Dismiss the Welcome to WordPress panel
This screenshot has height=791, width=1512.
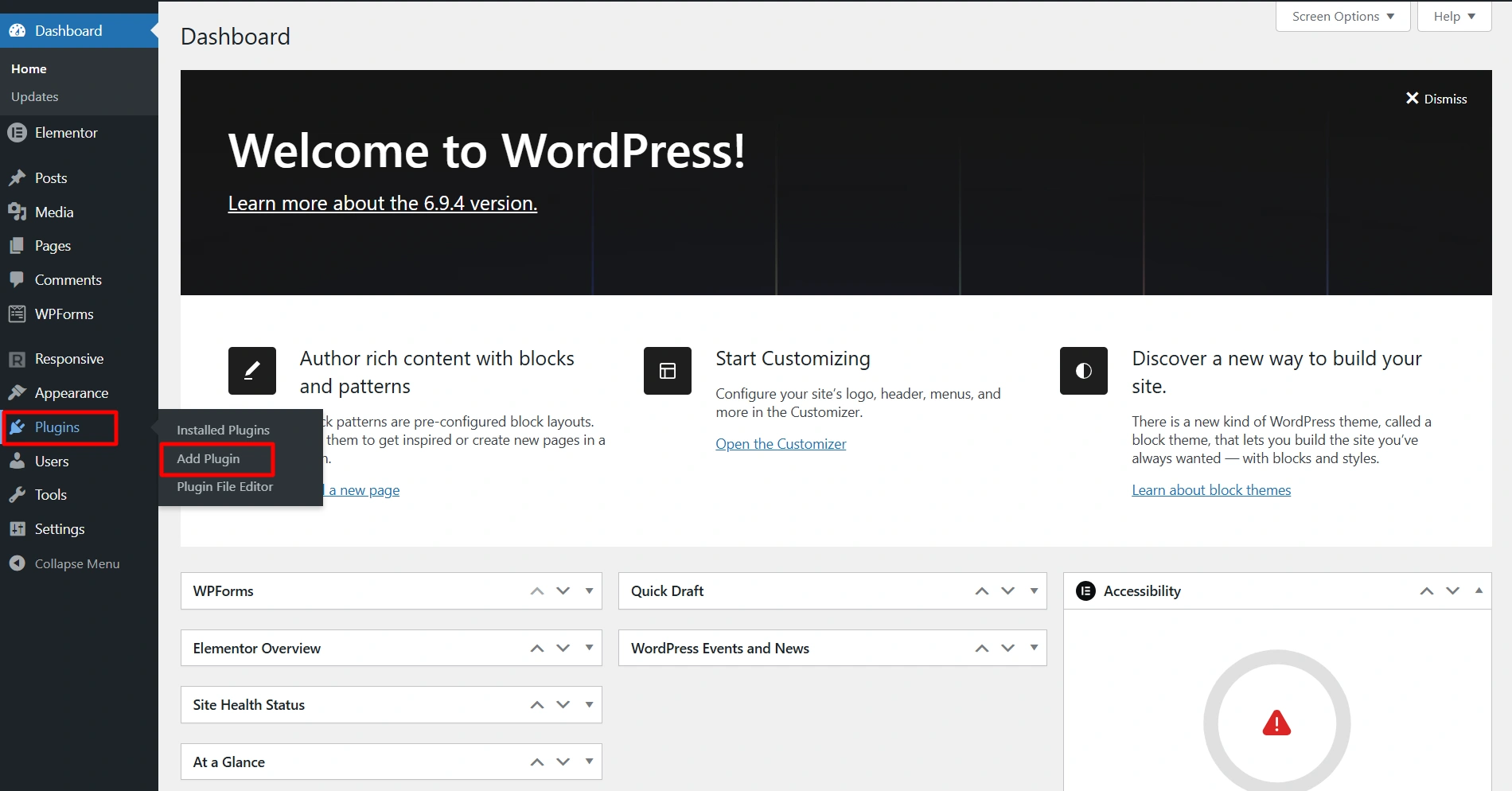[1436, 99]
